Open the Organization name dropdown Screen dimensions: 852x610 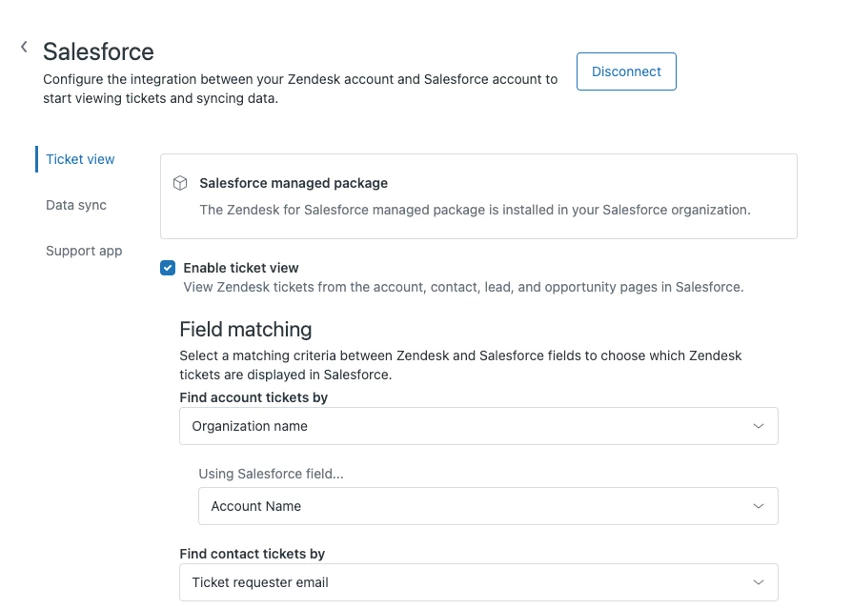pyautogui.click(x=478, y=426)
